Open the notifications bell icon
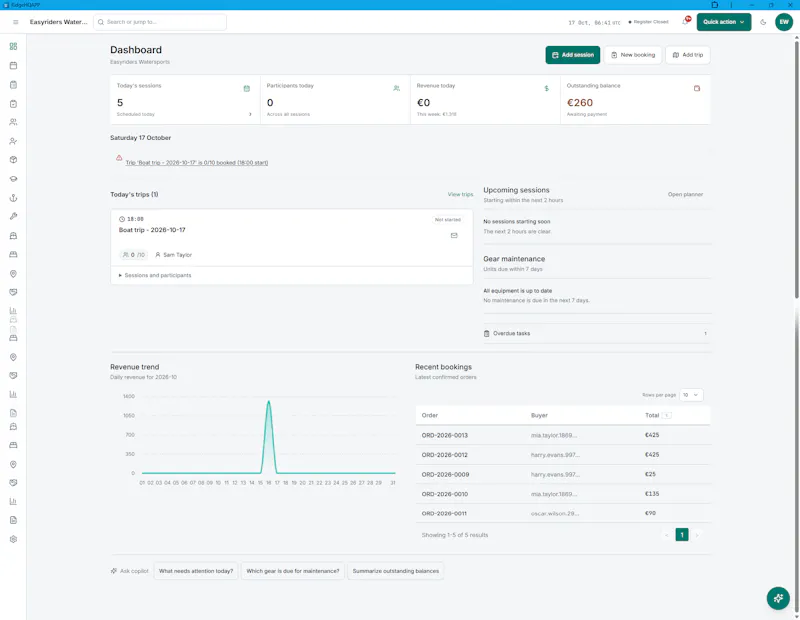 point(686,21)
